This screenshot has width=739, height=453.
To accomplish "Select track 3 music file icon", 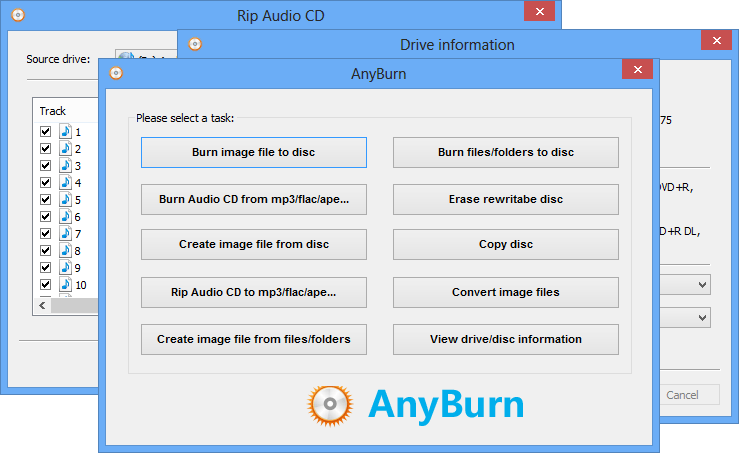I will [66, 165].
